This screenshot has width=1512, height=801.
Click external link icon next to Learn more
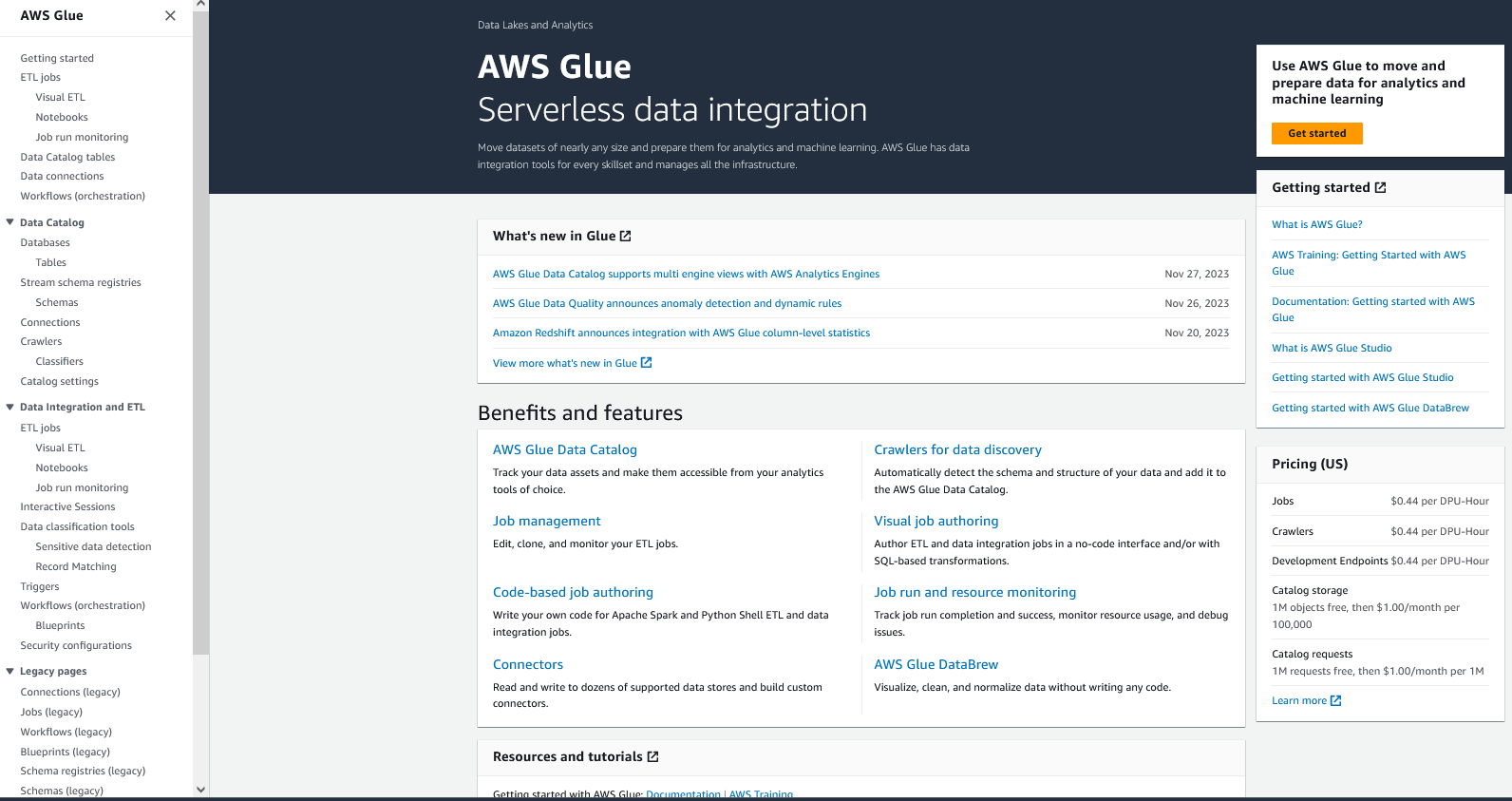tap(1335, 700)
